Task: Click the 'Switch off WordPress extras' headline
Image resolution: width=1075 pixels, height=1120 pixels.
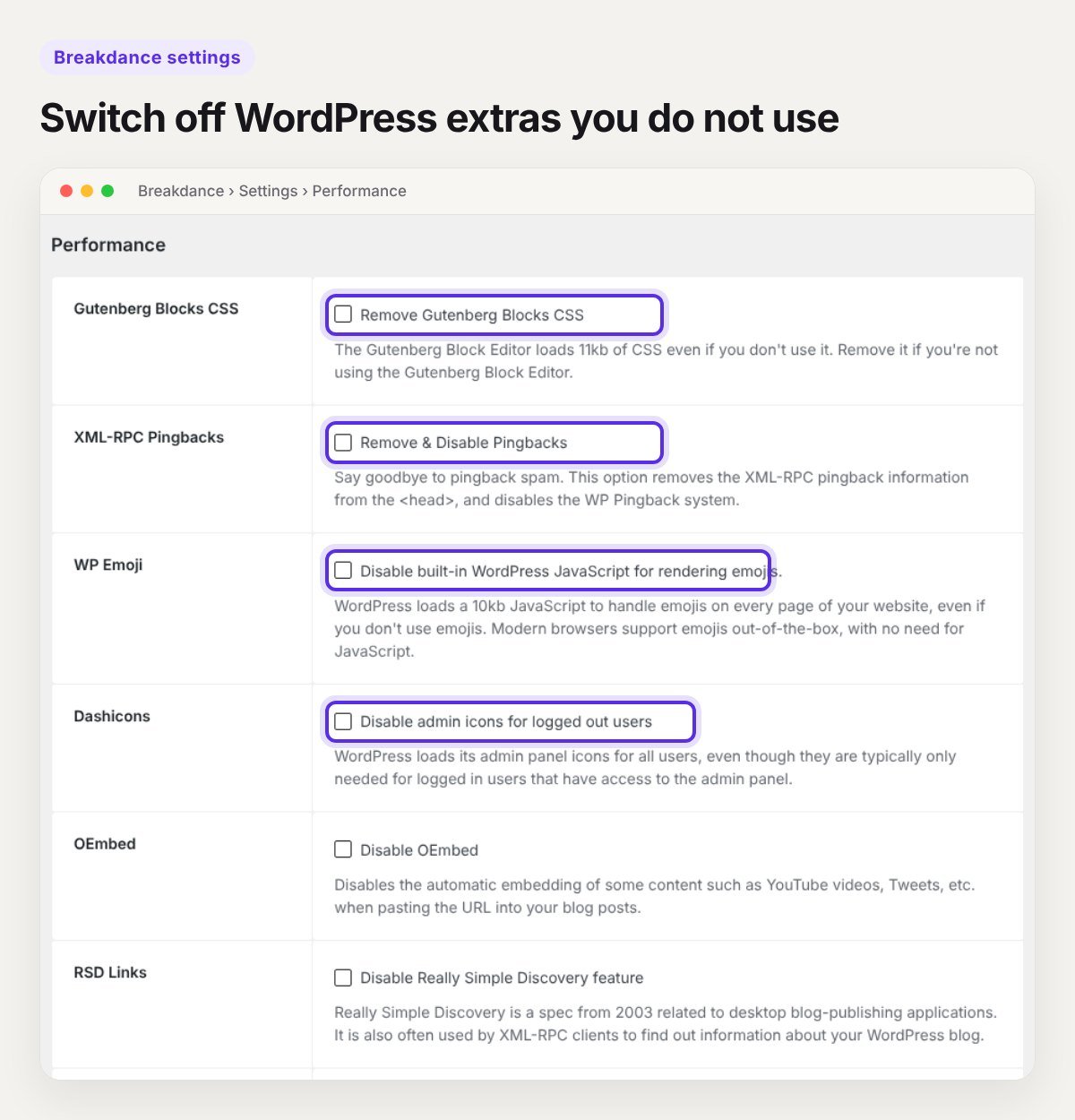Action: point(439,118)
